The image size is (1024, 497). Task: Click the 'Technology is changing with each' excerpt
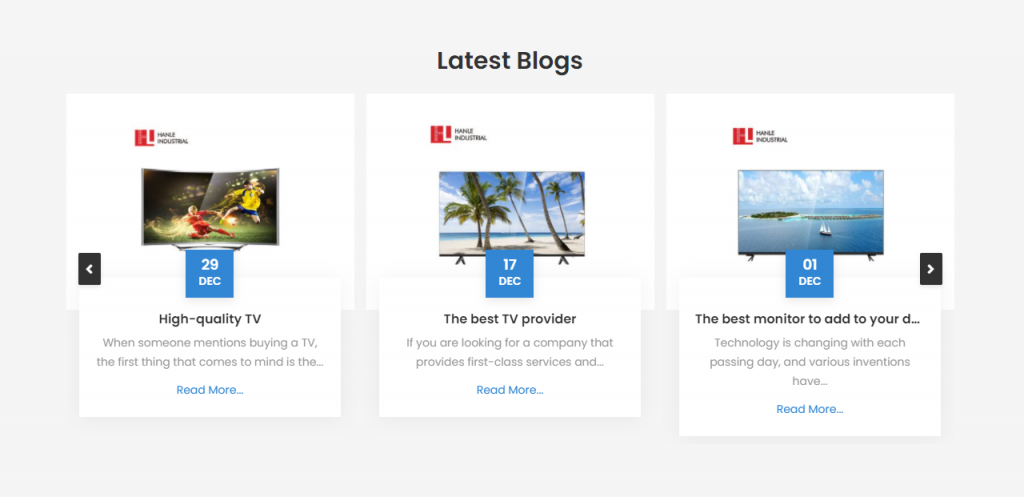pos(810,362)
